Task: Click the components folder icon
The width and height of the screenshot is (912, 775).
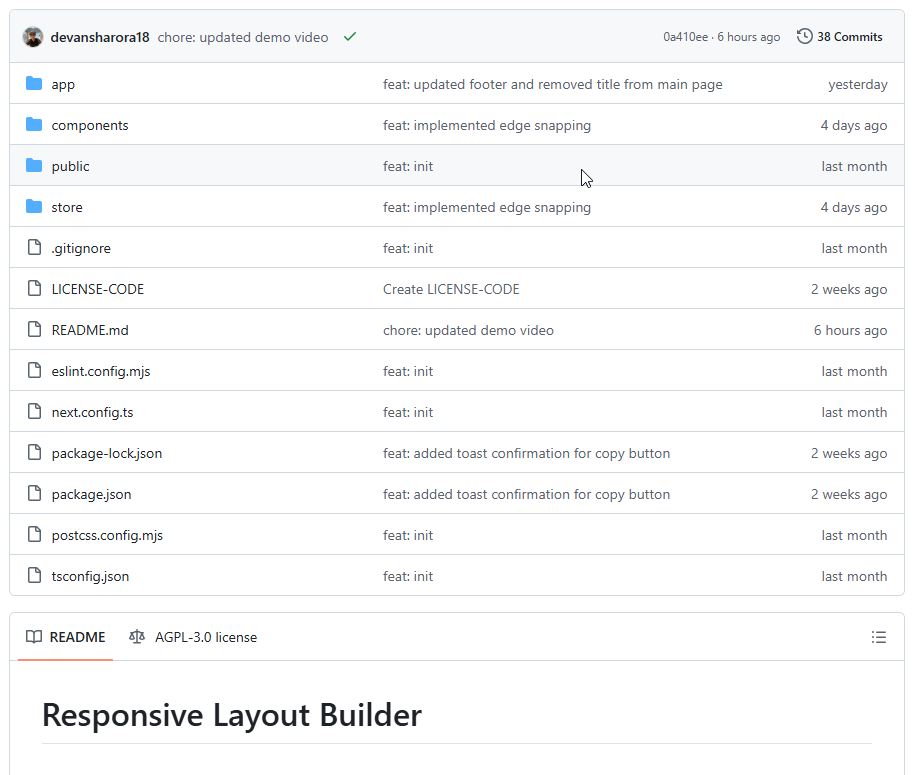Action: pos(34,125)
